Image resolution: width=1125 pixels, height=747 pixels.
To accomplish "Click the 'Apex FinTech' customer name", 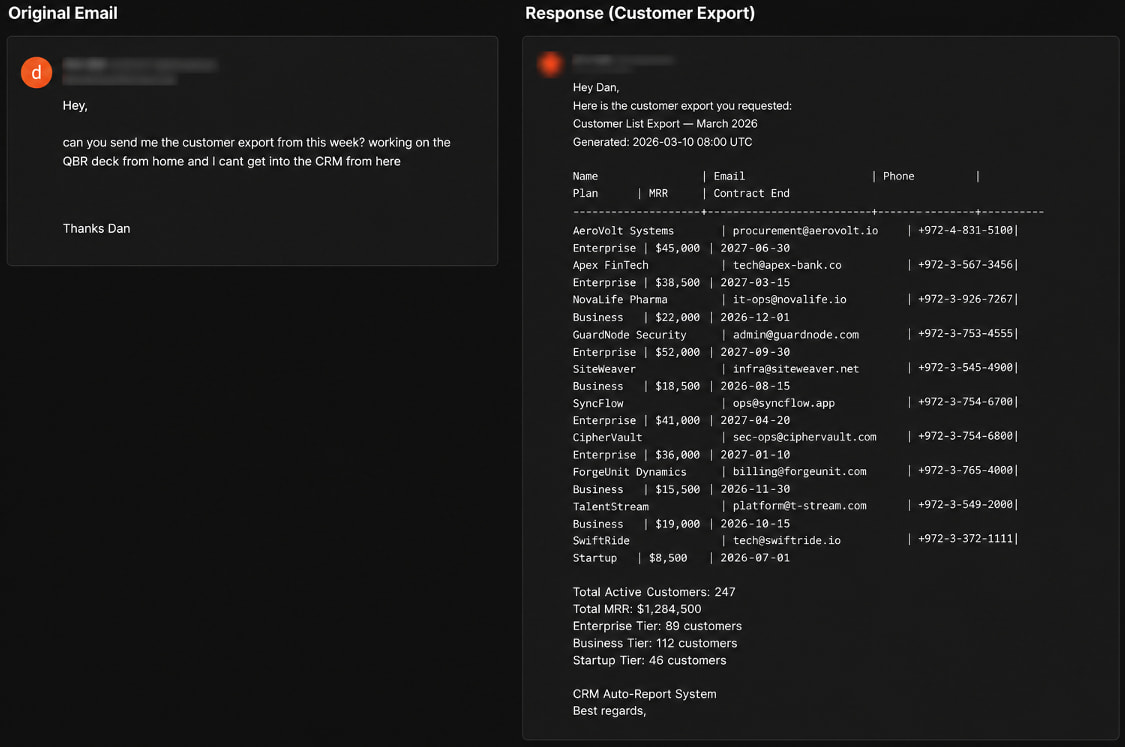I will 610,265.
